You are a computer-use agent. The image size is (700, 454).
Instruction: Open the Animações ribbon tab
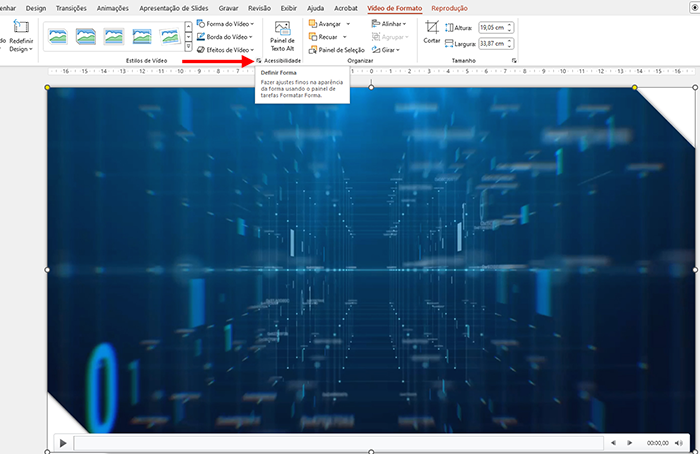[x=119, y=8]
